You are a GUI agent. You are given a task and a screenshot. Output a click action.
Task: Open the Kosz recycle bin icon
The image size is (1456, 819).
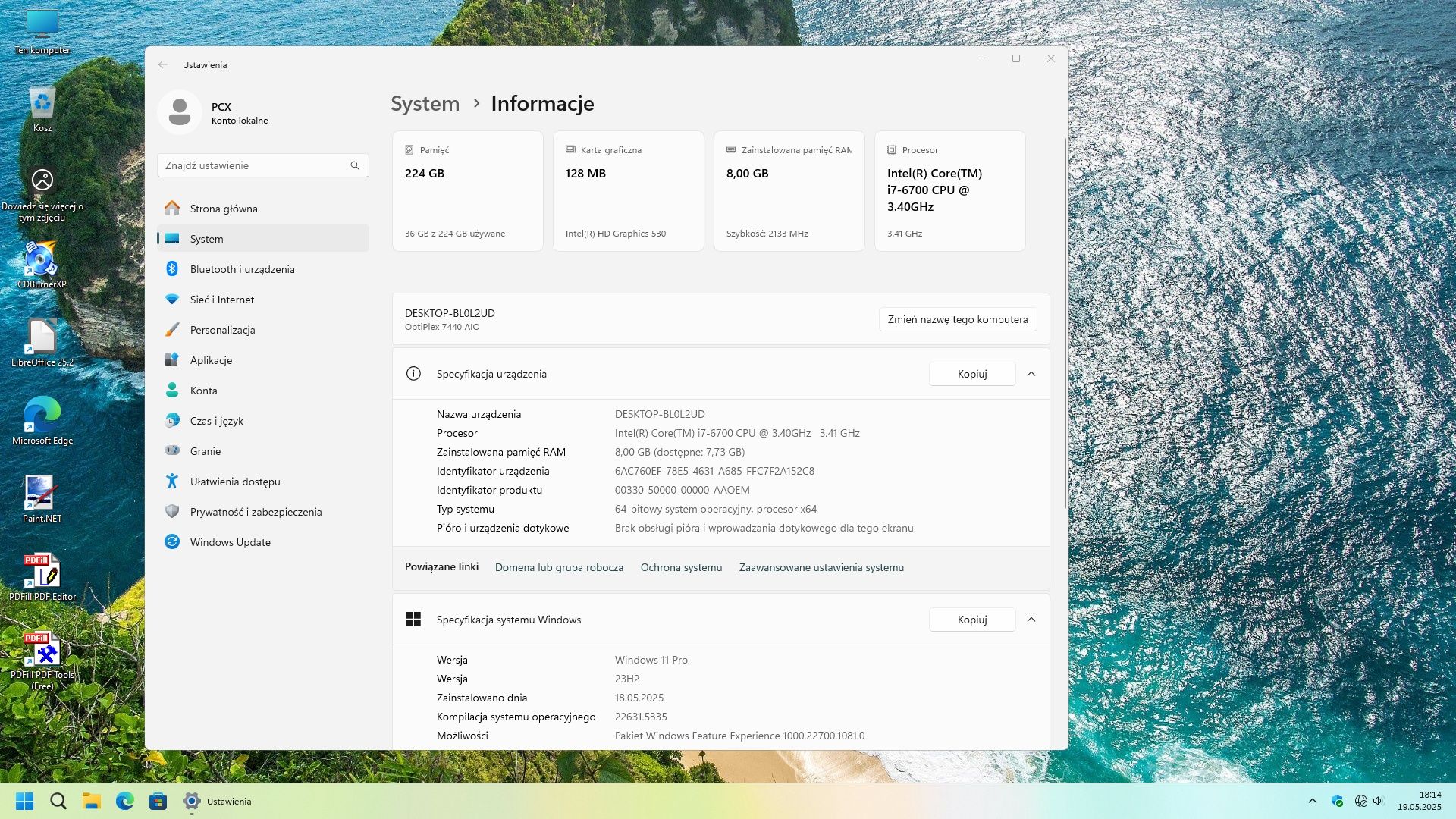coord(42,110)
